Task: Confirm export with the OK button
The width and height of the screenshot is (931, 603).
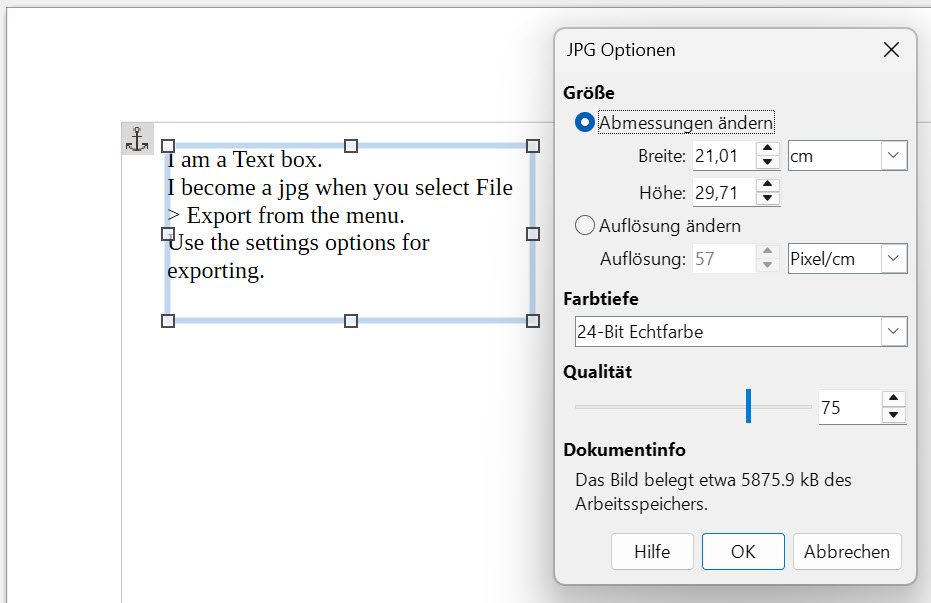Action: pos(742,552)
